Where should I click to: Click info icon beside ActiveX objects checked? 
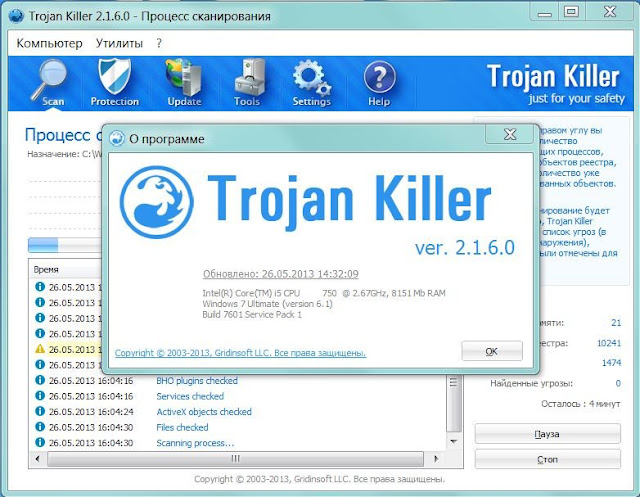coord(40,411)
